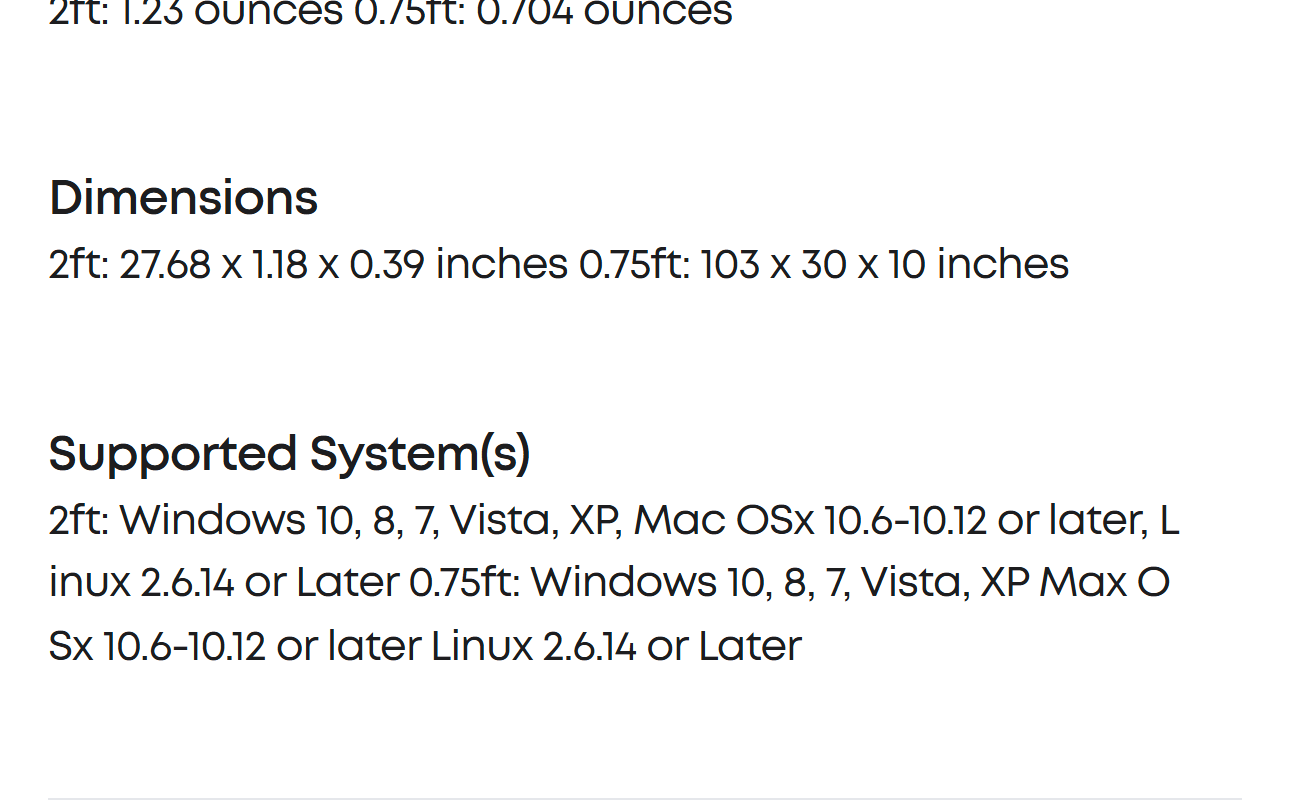
Task: Click the Dimensions heading
Action: pos(183,198)
